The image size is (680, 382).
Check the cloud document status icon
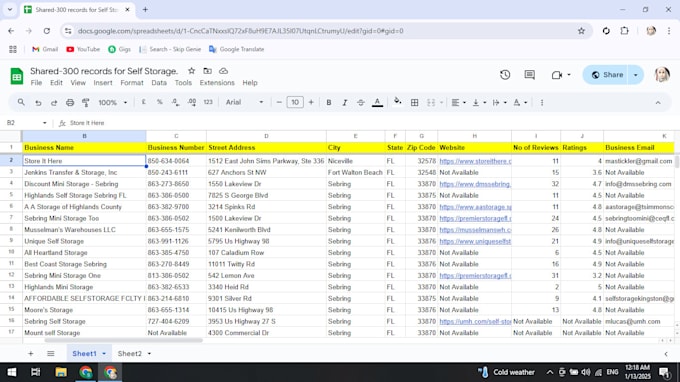pos(223,71)
